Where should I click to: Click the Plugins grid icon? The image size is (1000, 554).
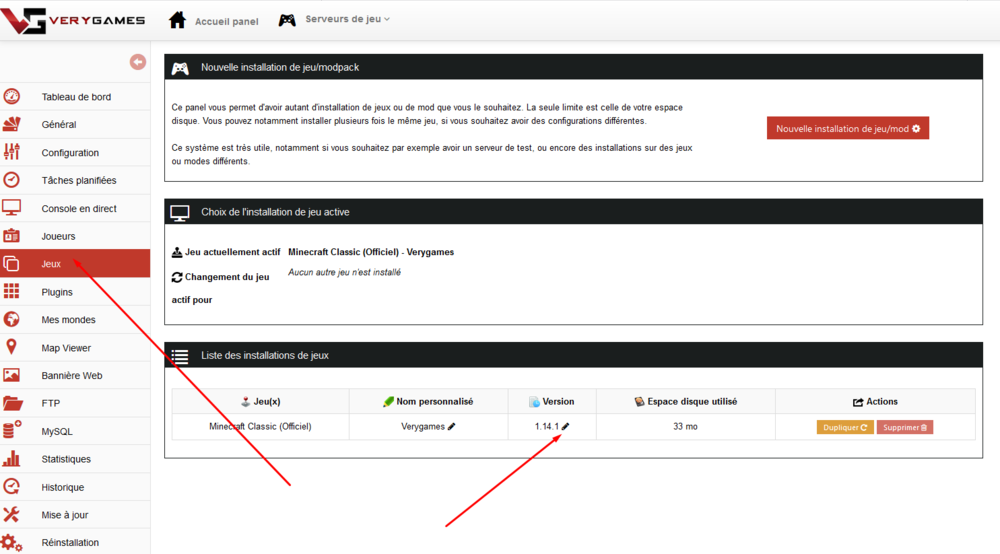coord(12,292)
